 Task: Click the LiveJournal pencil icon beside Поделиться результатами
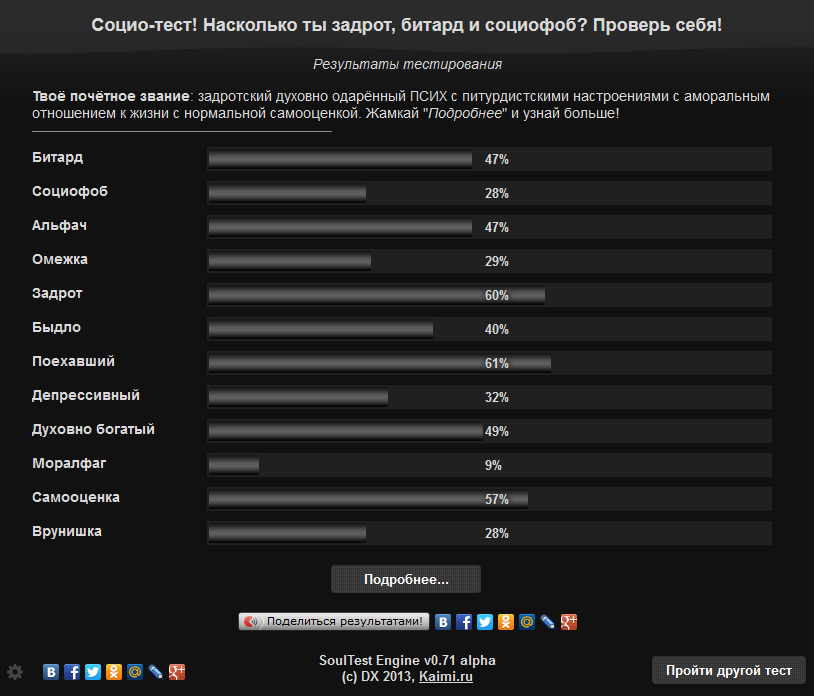coord(548,622)
